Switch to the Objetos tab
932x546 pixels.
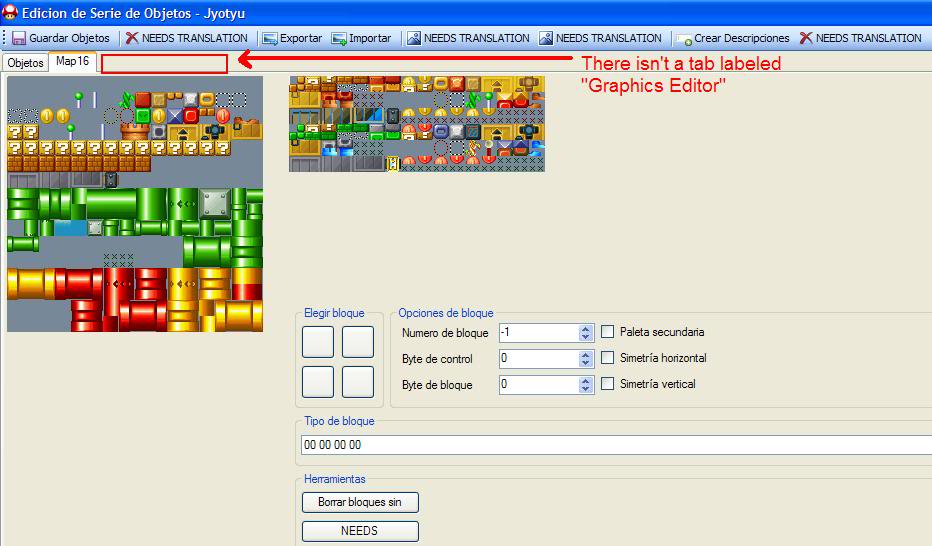pos(25,63)
